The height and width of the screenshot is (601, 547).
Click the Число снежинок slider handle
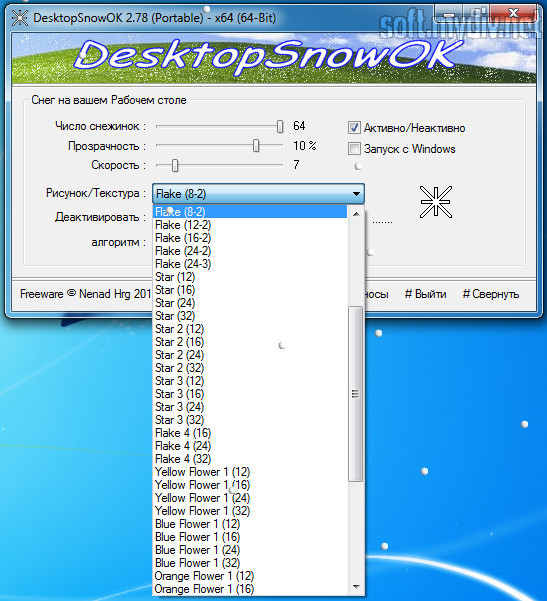[x=280, y=126]
